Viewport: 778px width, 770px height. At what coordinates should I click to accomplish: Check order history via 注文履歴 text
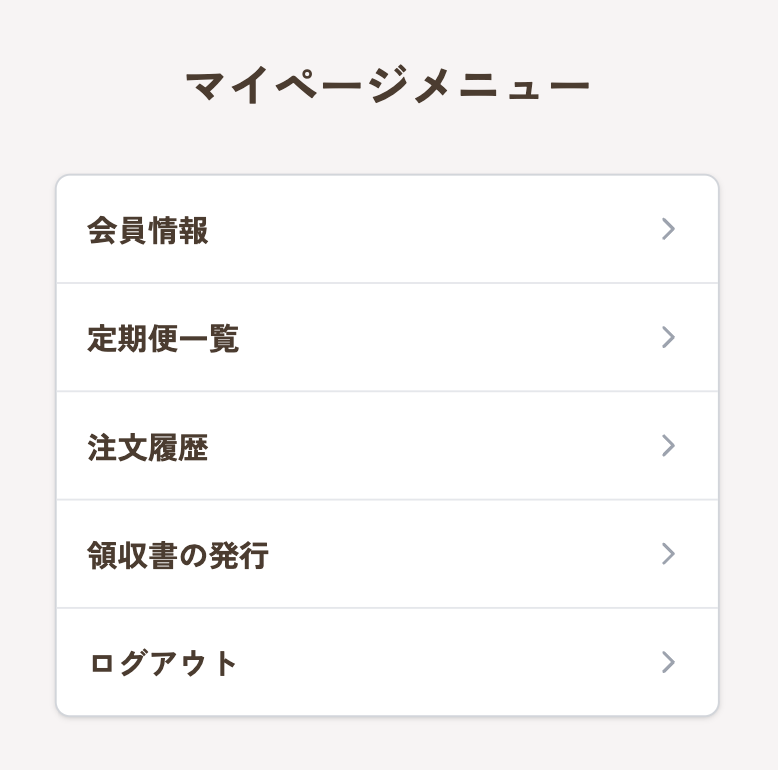148,447
